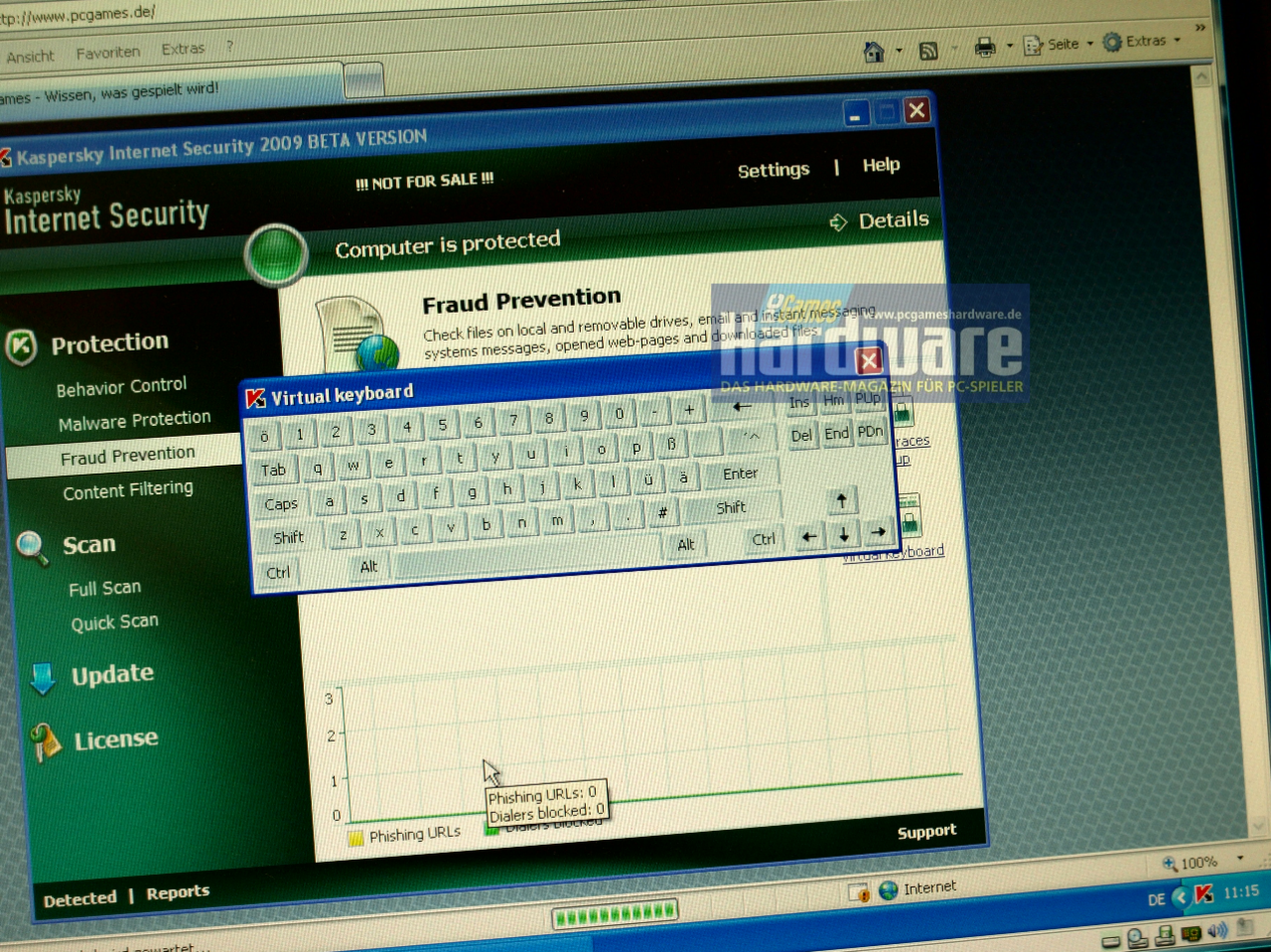The width and height of the screenshot is (1271, 952).
Task: Click Phishing URLs yellow legend swatch
Action: coord(355,840)
